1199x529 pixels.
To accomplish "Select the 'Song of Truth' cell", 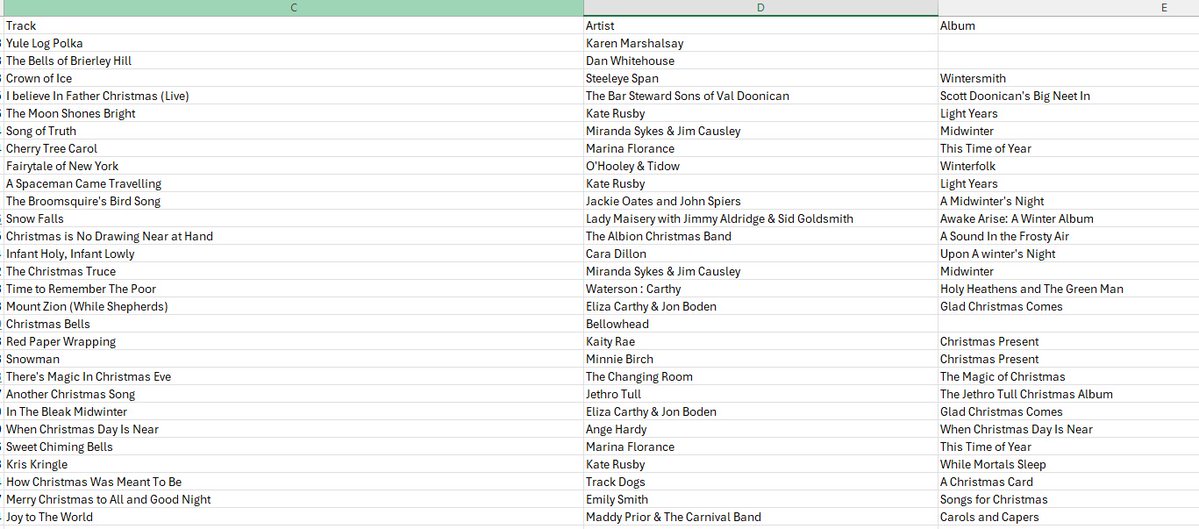I will 294,131.
